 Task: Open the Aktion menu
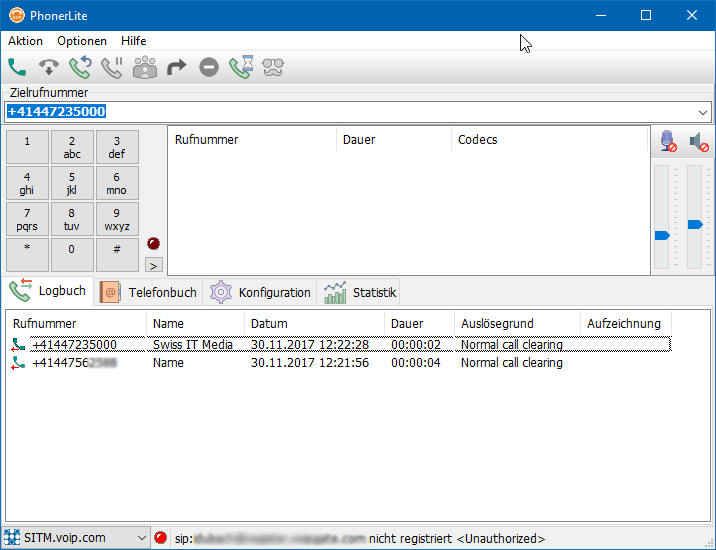point(25,41)
